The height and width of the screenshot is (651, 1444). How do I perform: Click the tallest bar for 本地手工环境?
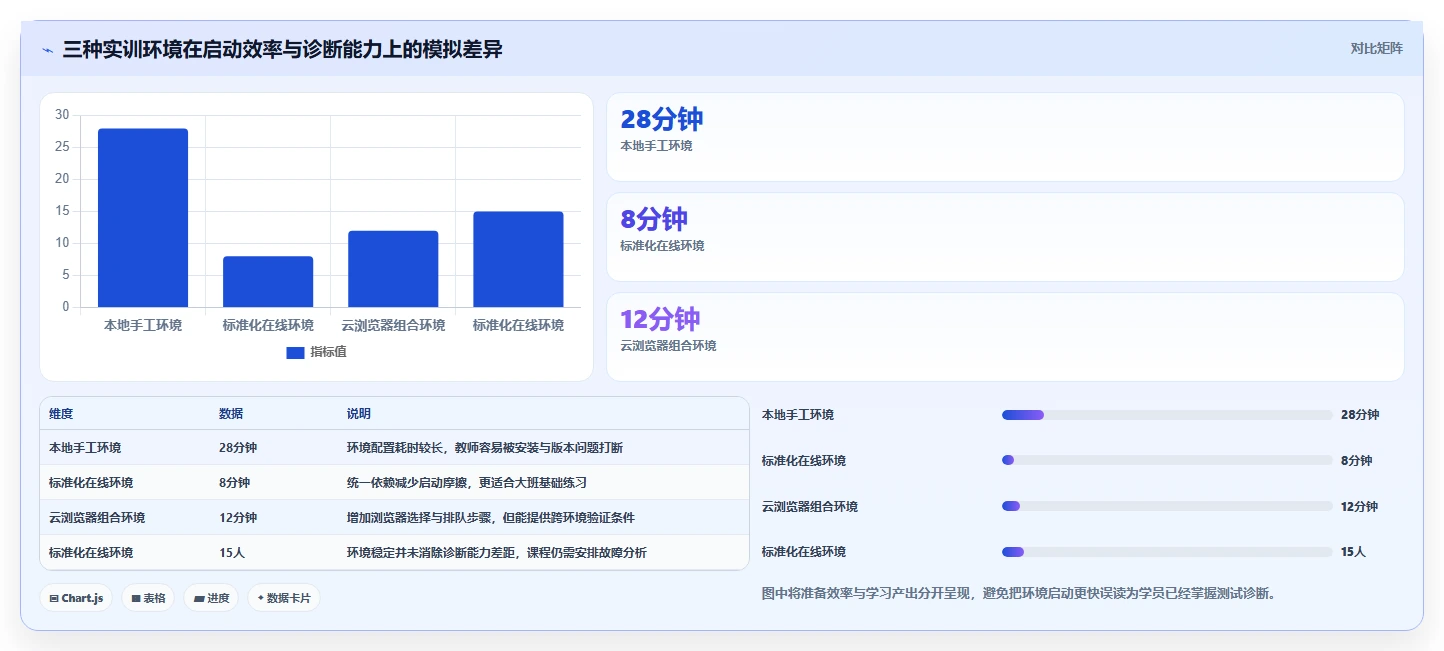(143, 218)
